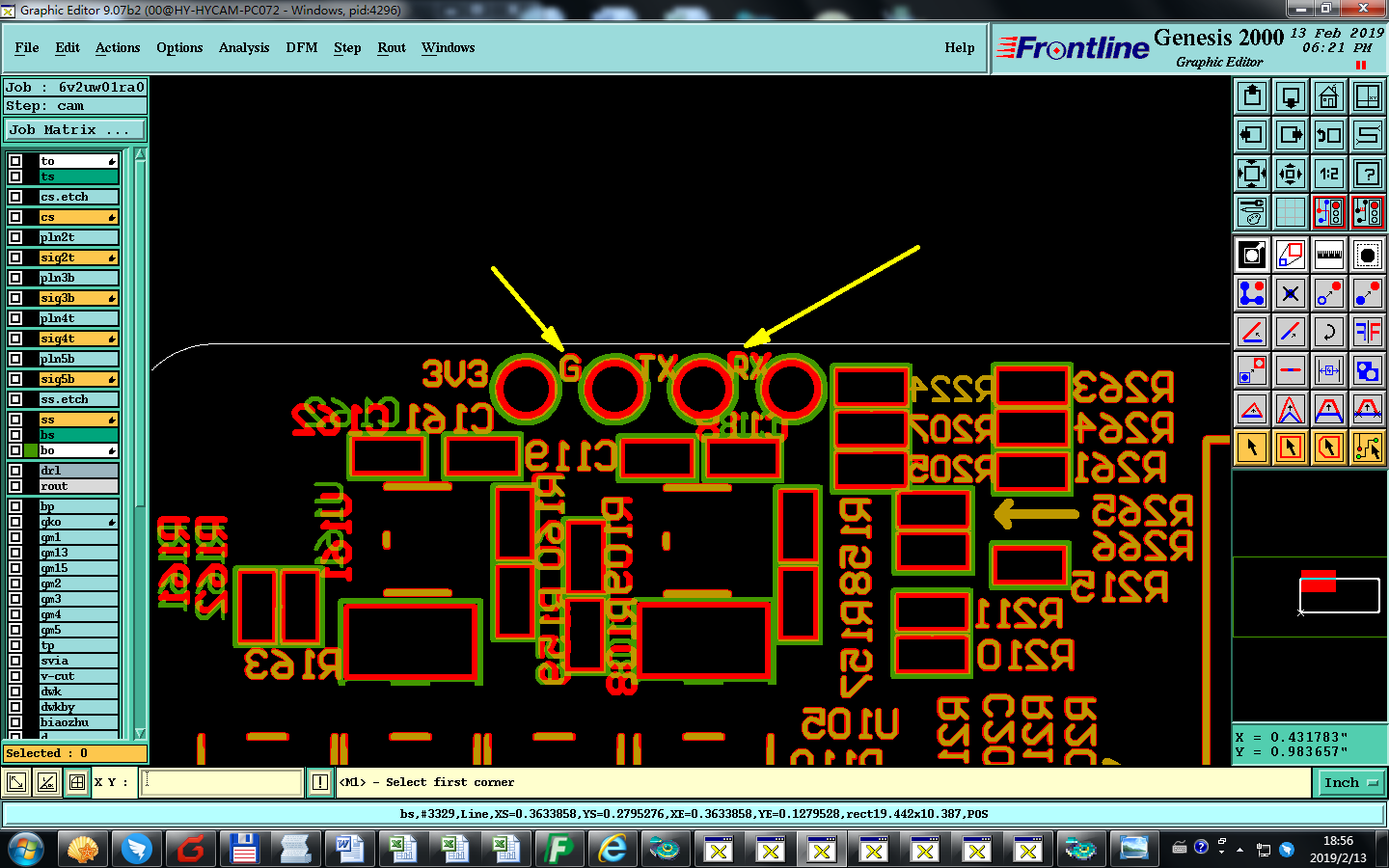Click the pan down arrow icon
Image resolution: width=1389 pixels, height=868 pixels.
1291,96
